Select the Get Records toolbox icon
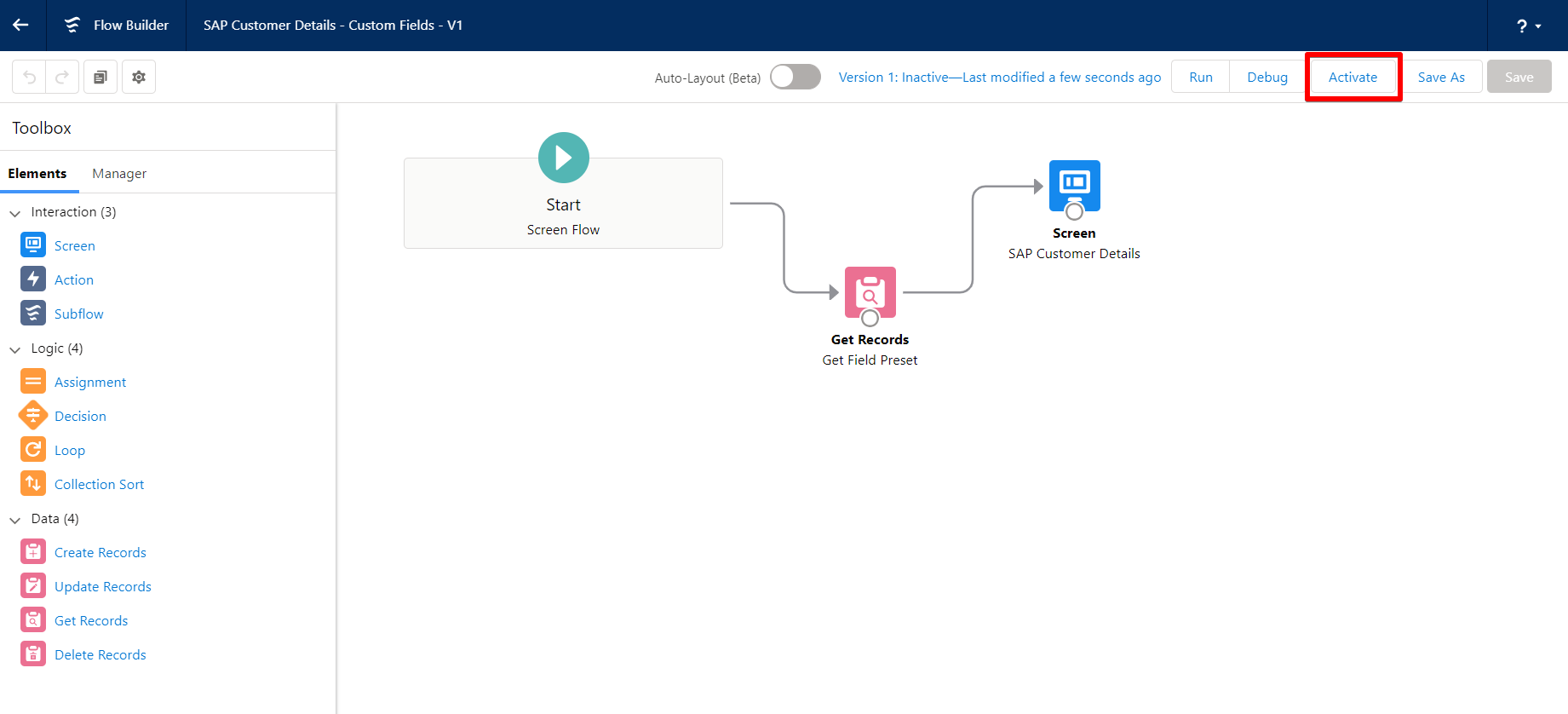This screenshot has height=714, width=1568. (x=33, y=619)
